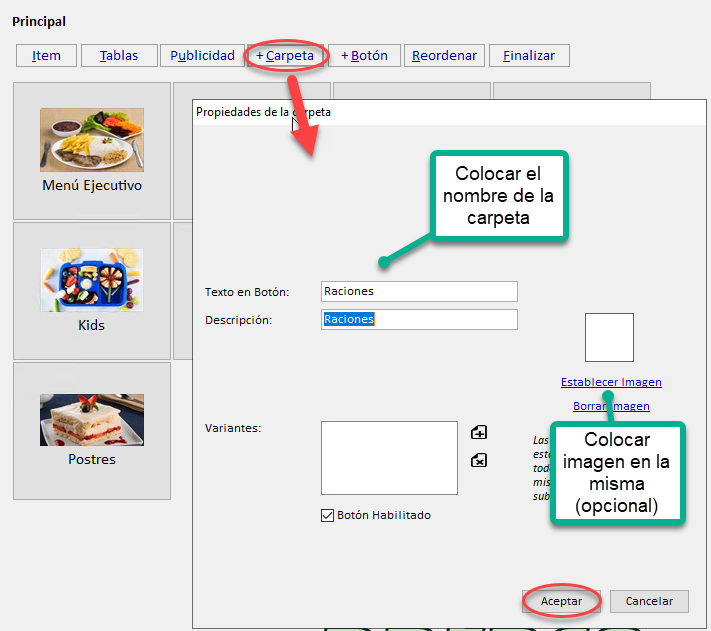Click the + Botón toolbar button

(x=364, y=56)
